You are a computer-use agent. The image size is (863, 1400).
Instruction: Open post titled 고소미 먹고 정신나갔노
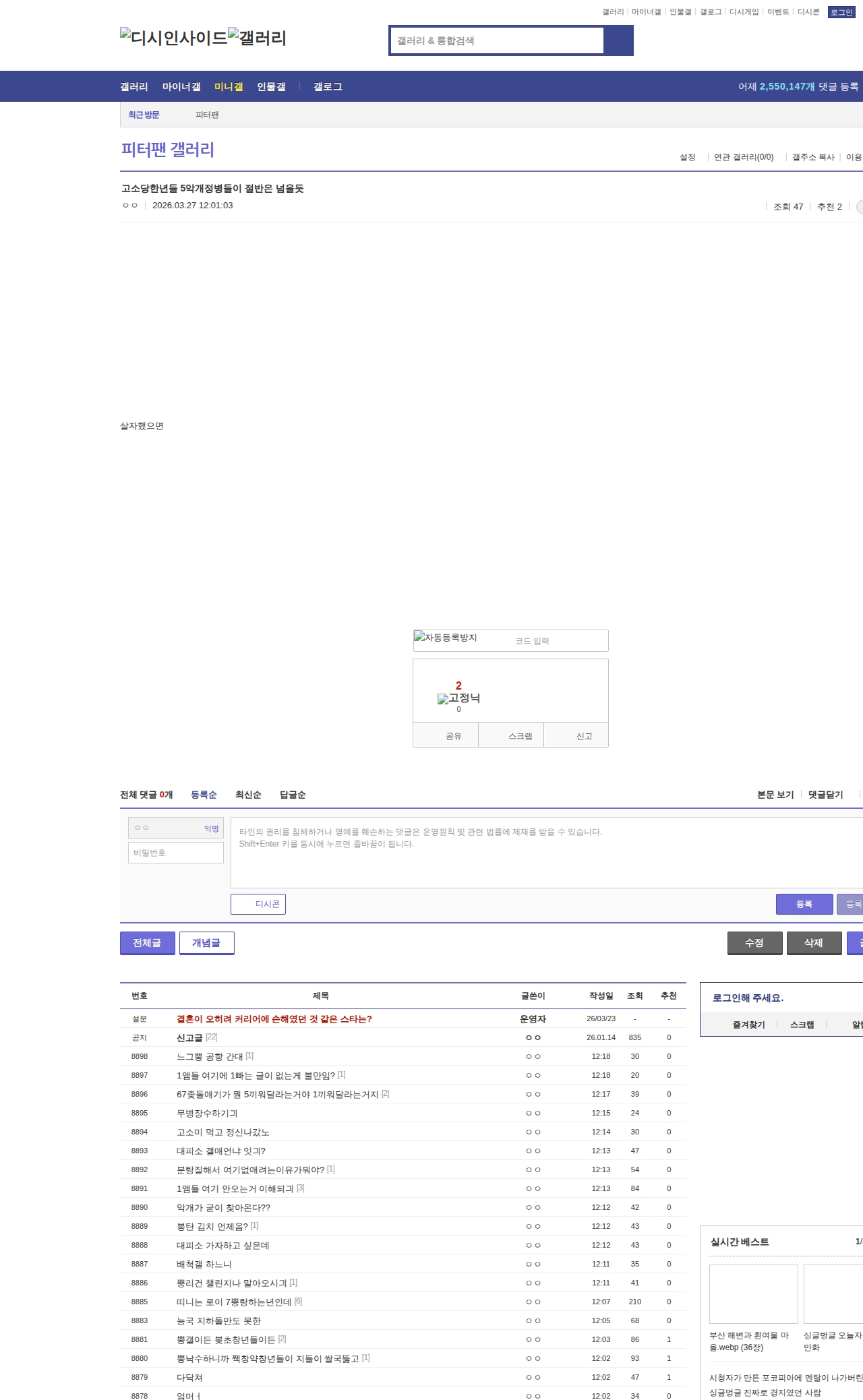(x=223, y=1132)
